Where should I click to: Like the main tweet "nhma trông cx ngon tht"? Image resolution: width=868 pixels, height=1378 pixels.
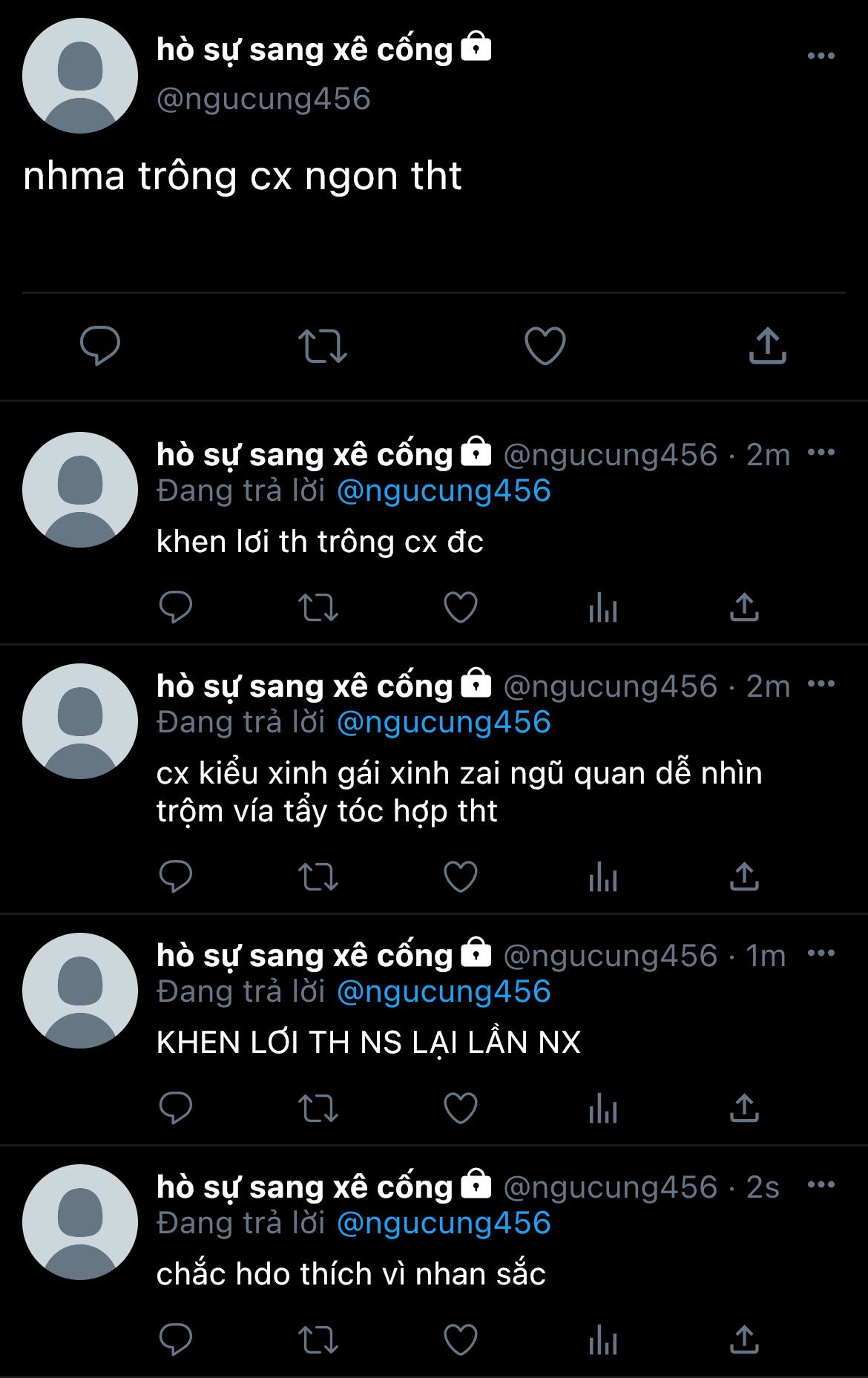click(x=545, y=346)
